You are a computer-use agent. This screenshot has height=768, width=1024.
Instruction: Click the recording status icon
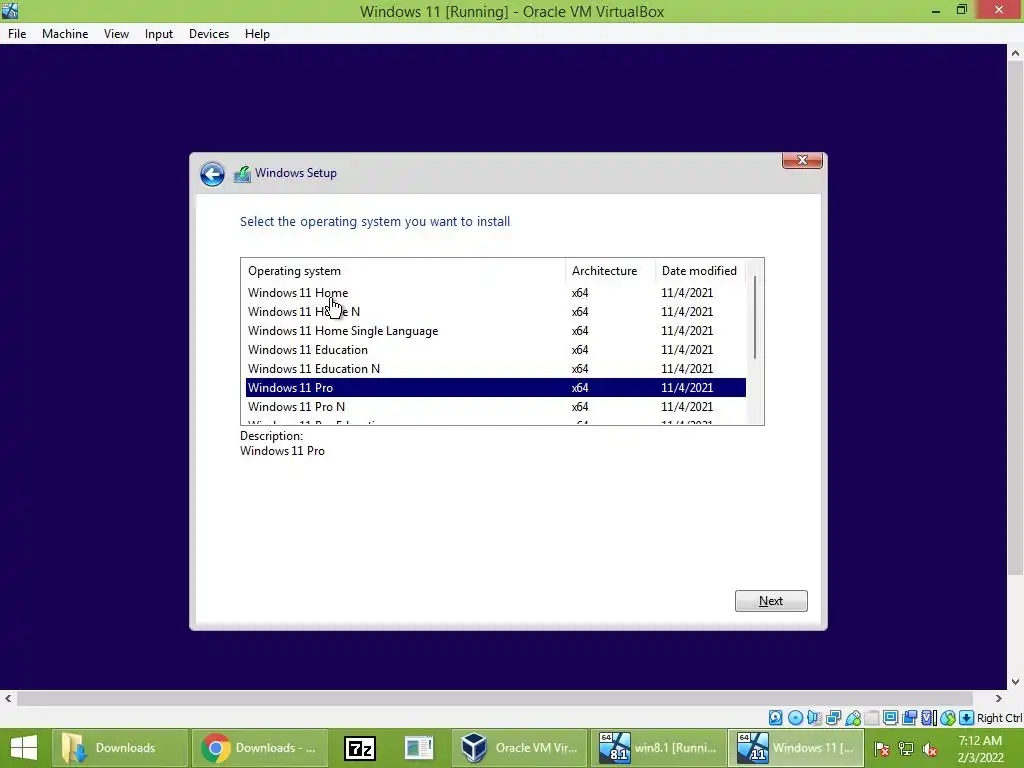pyautogui.click(x=909, y=718)
